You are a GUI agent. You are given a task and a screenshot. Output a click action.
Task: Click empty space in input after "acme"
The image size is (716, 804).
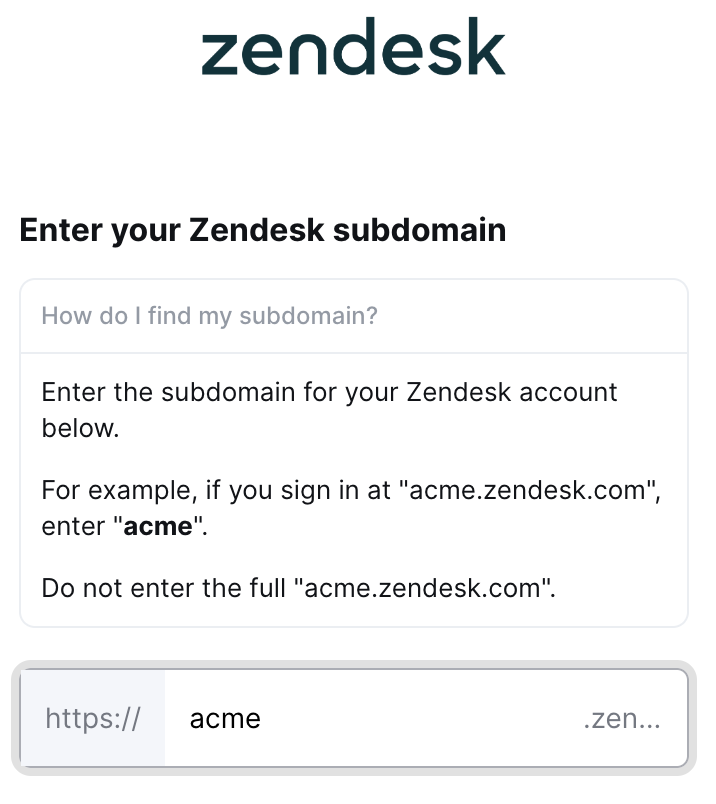(x=420, y=718)
